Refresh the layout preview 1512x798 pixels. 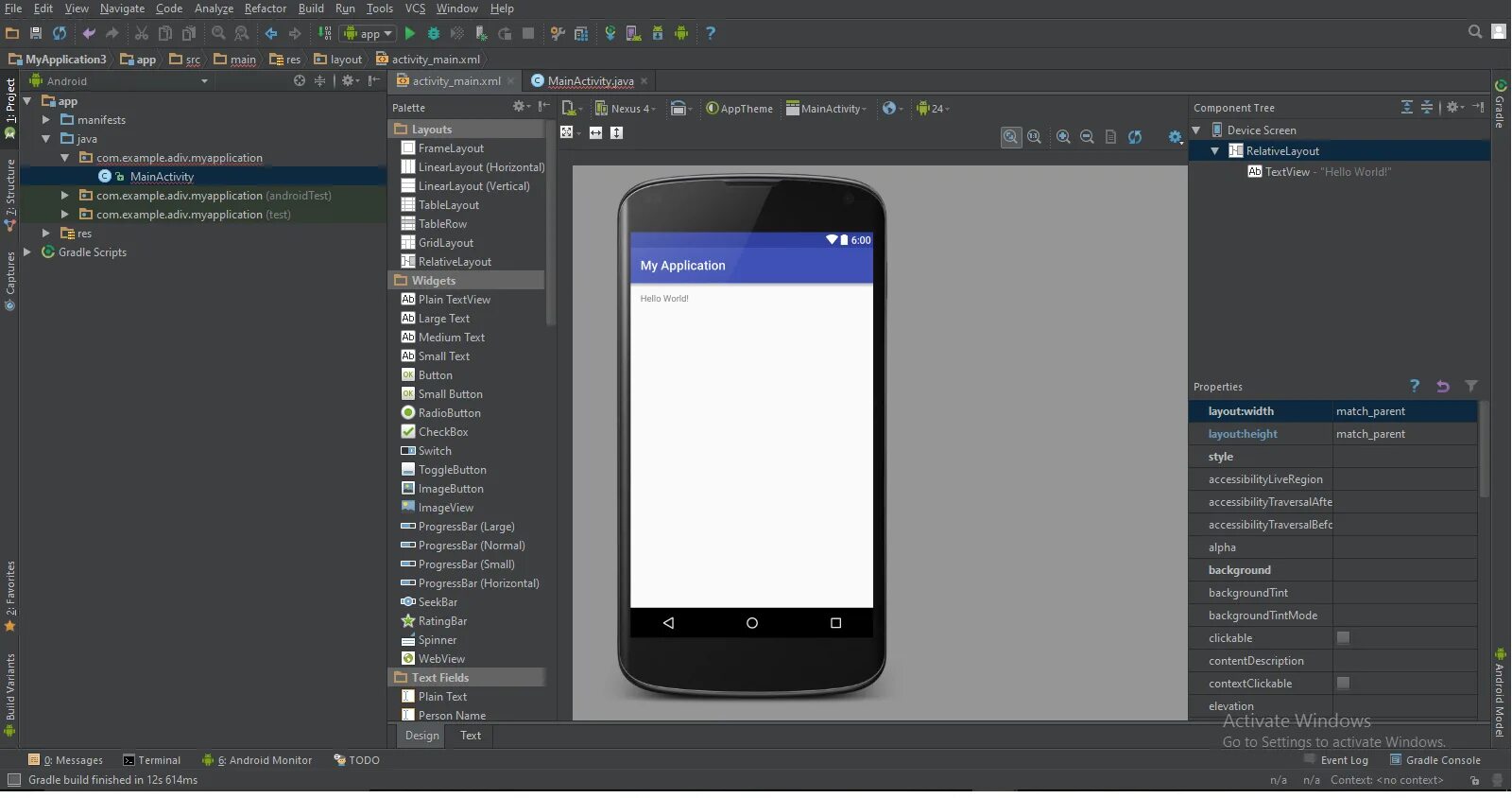tap(1135, 136)
